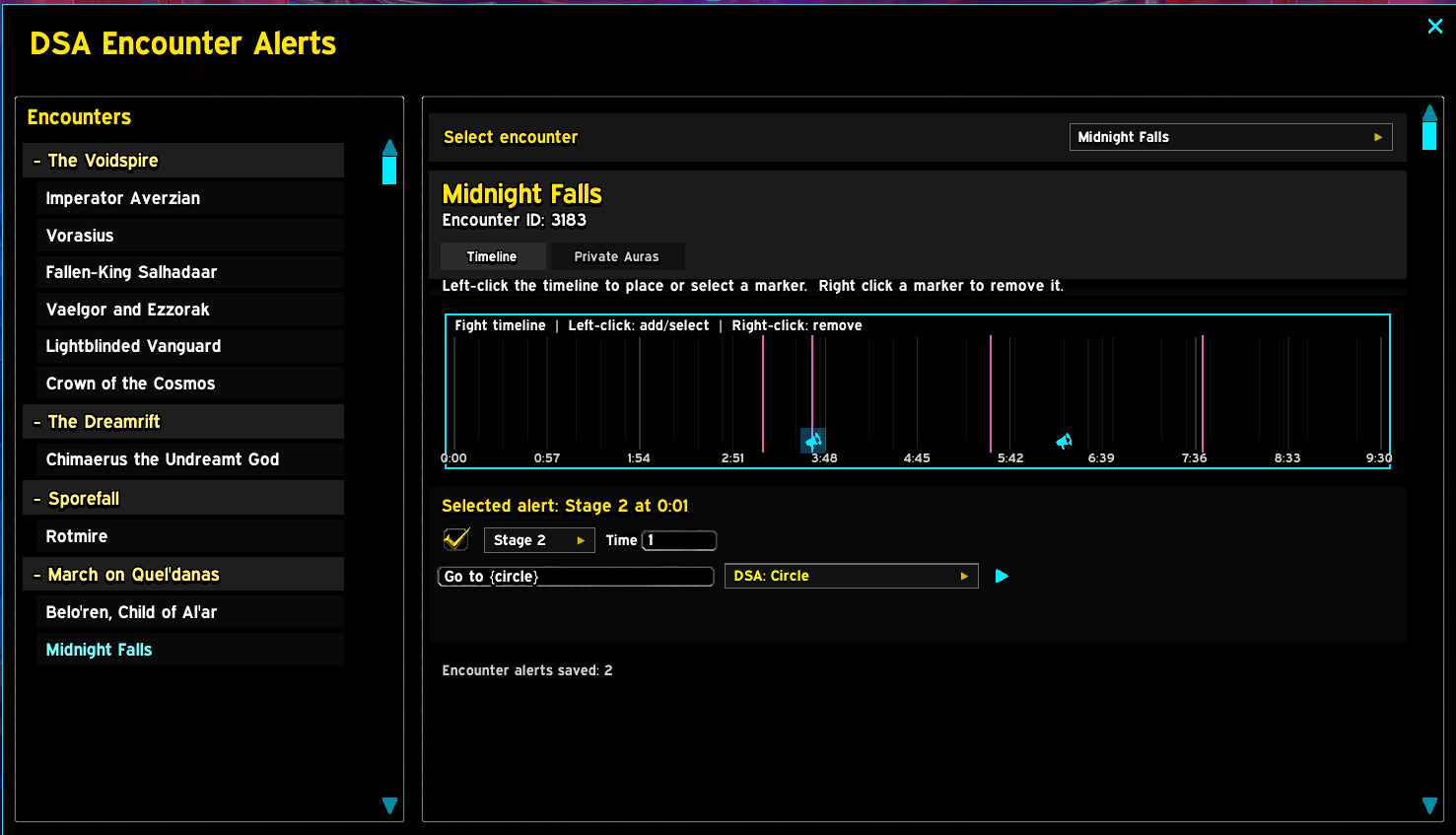
Task: Select Crown of the Cosmos encounter
Action: [190, 383]
